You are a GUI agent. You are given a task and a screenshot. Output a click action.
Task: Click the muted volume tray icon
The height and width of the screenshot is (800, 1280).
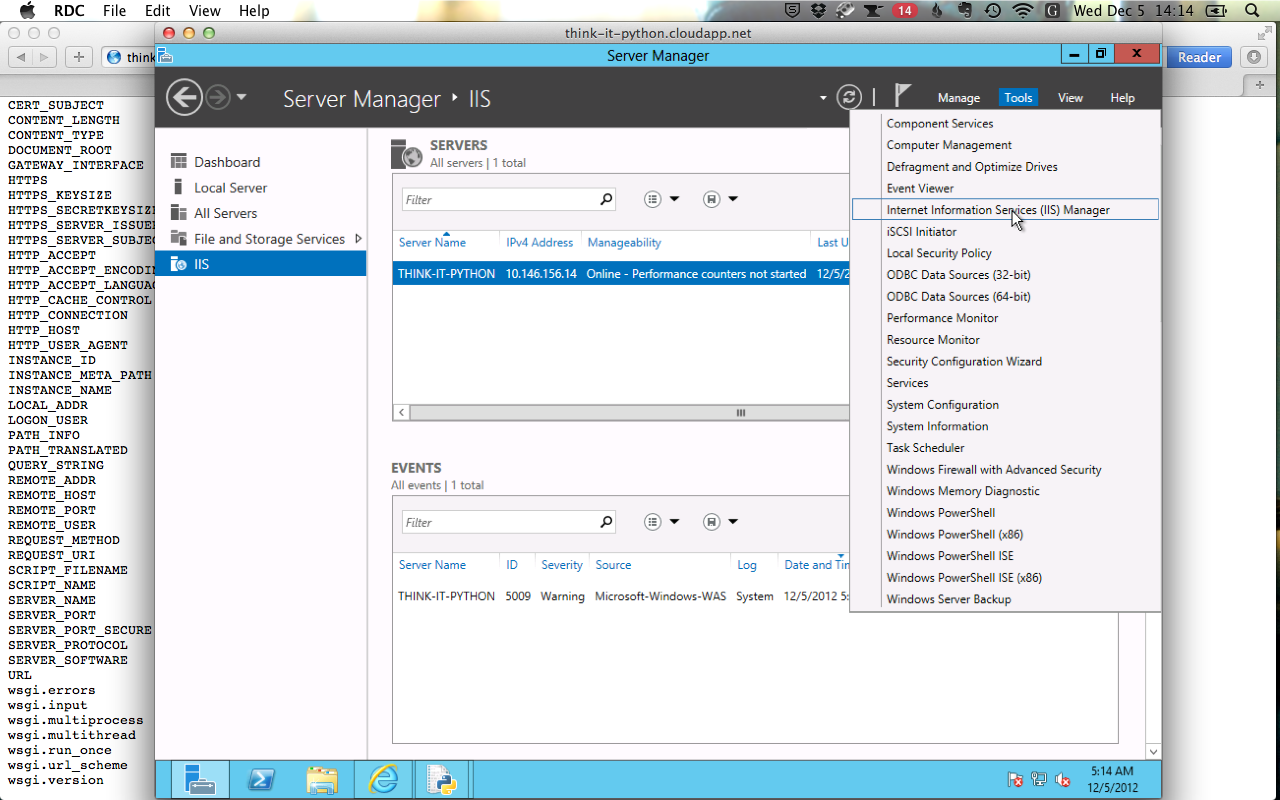point(1063,779)
